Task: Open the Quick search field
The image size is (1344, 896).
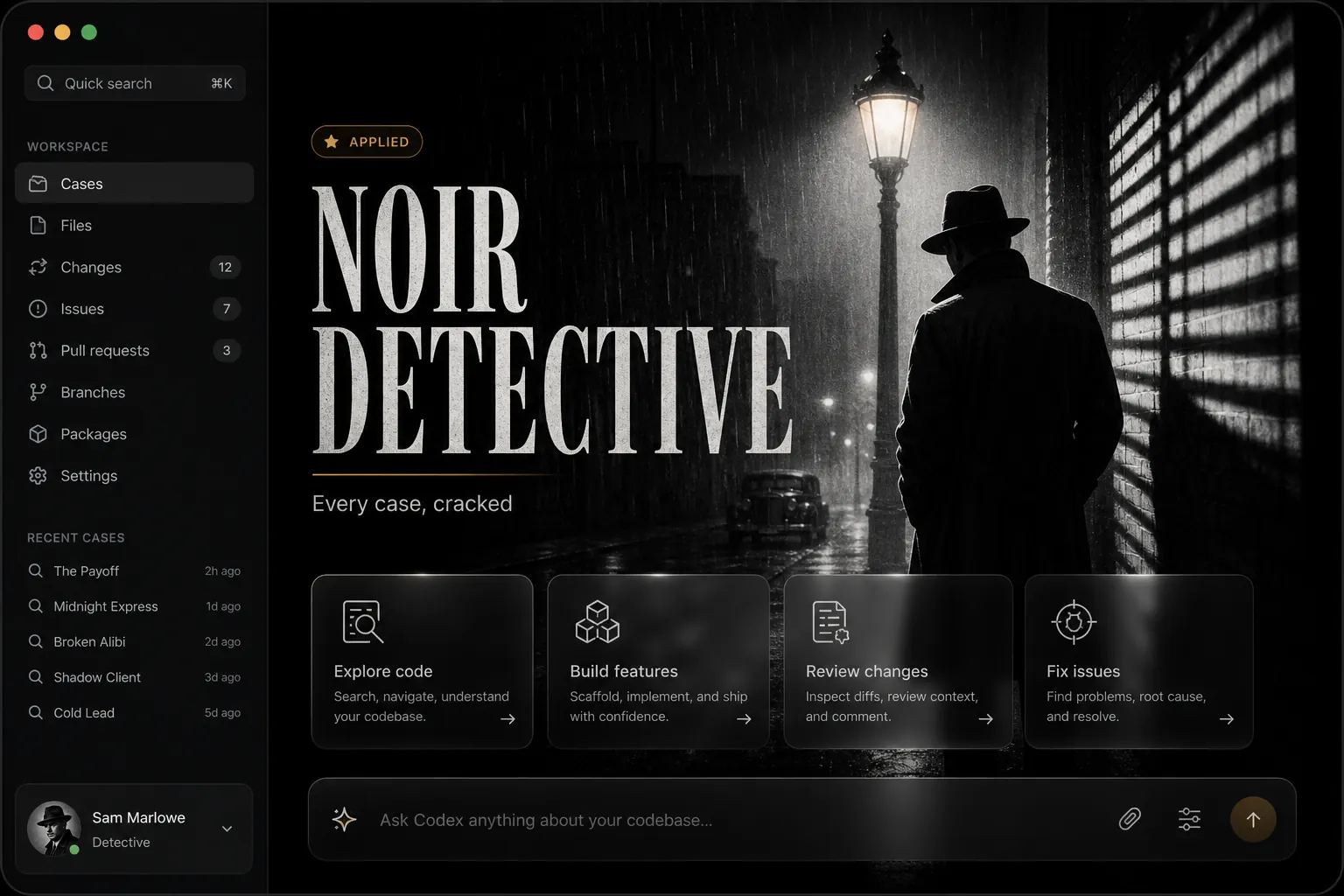Action: click(x=135, y=83)
